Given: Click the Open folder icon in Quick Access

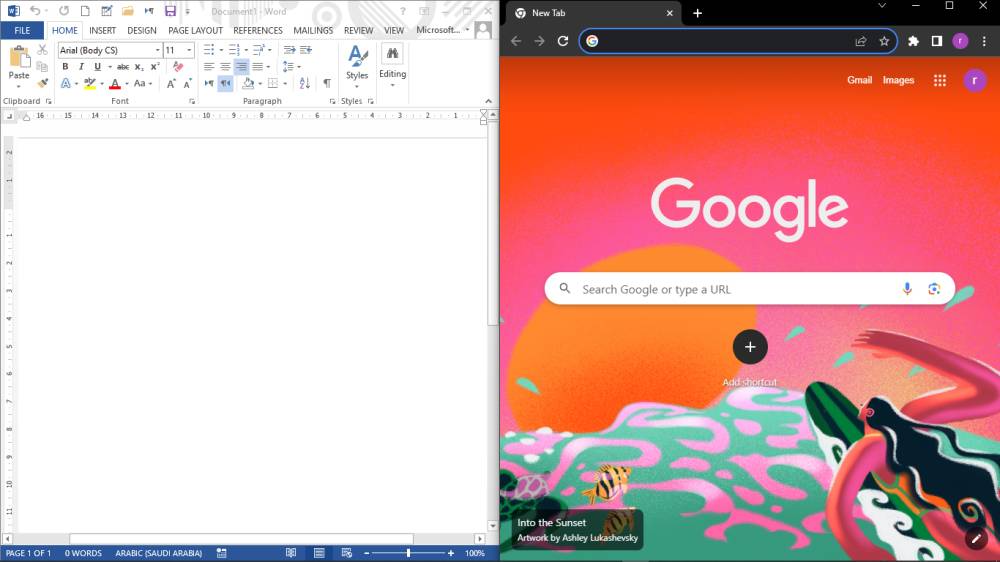Looking at the screenshot, I should (128, 11).
